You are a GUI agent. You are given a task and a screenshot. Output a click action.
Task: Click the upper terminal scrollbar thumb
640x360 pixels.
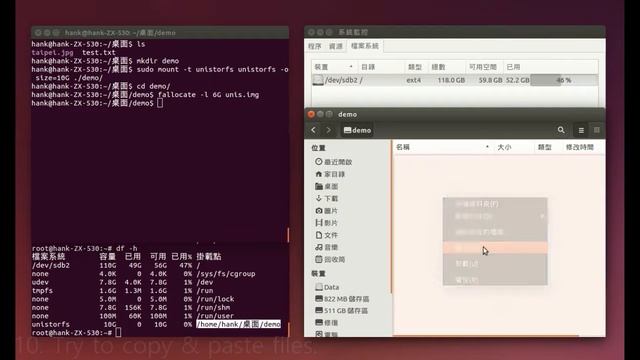[x=288, y=234]
